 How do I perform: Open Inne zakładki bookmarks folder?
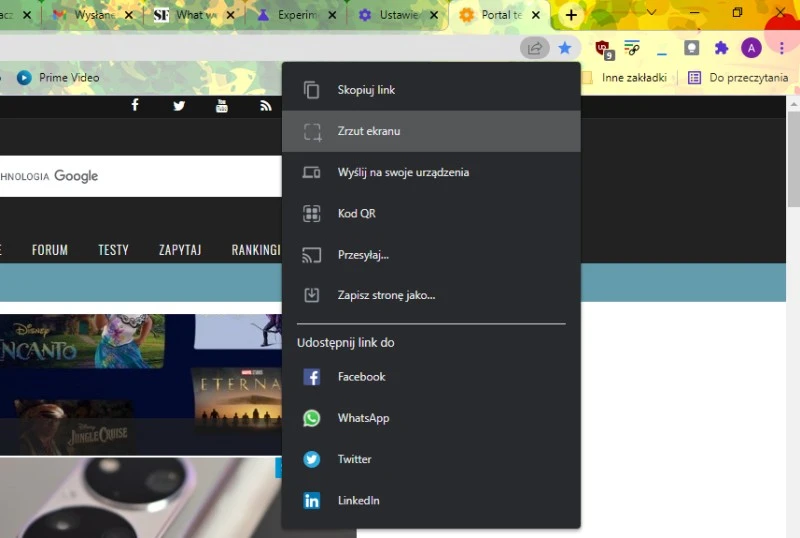624,78
